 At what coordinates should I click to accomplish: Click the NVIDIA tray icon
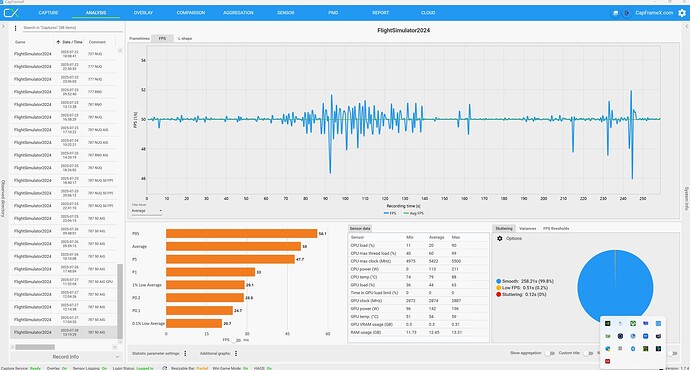coord(608,323)
